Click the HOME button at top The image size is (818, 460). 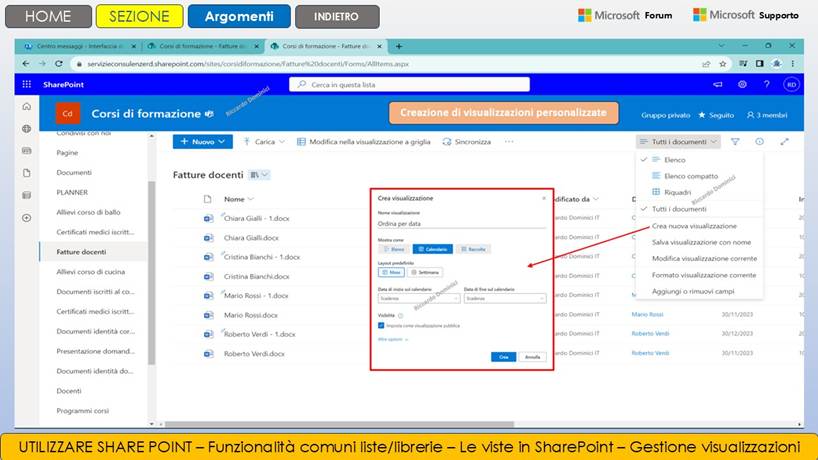coord(48,16)
